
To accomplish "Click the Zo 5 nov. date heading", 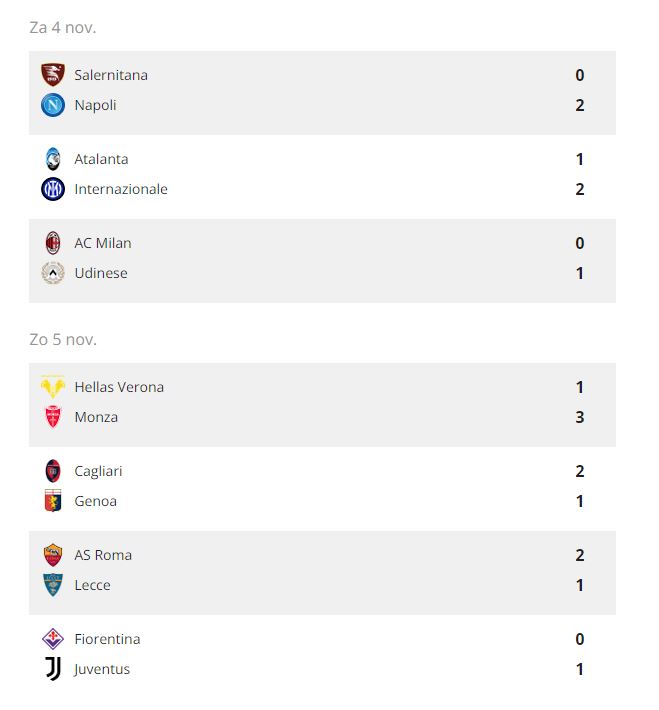I will [63, 340].
